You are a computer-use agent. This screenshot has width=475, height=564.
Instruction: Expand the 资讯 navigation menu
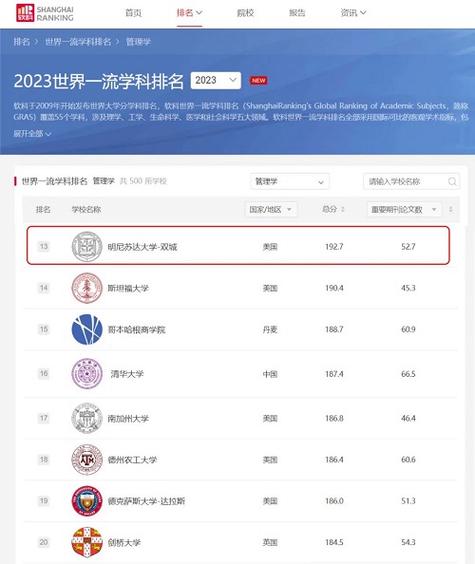click(x=353, y=13)
